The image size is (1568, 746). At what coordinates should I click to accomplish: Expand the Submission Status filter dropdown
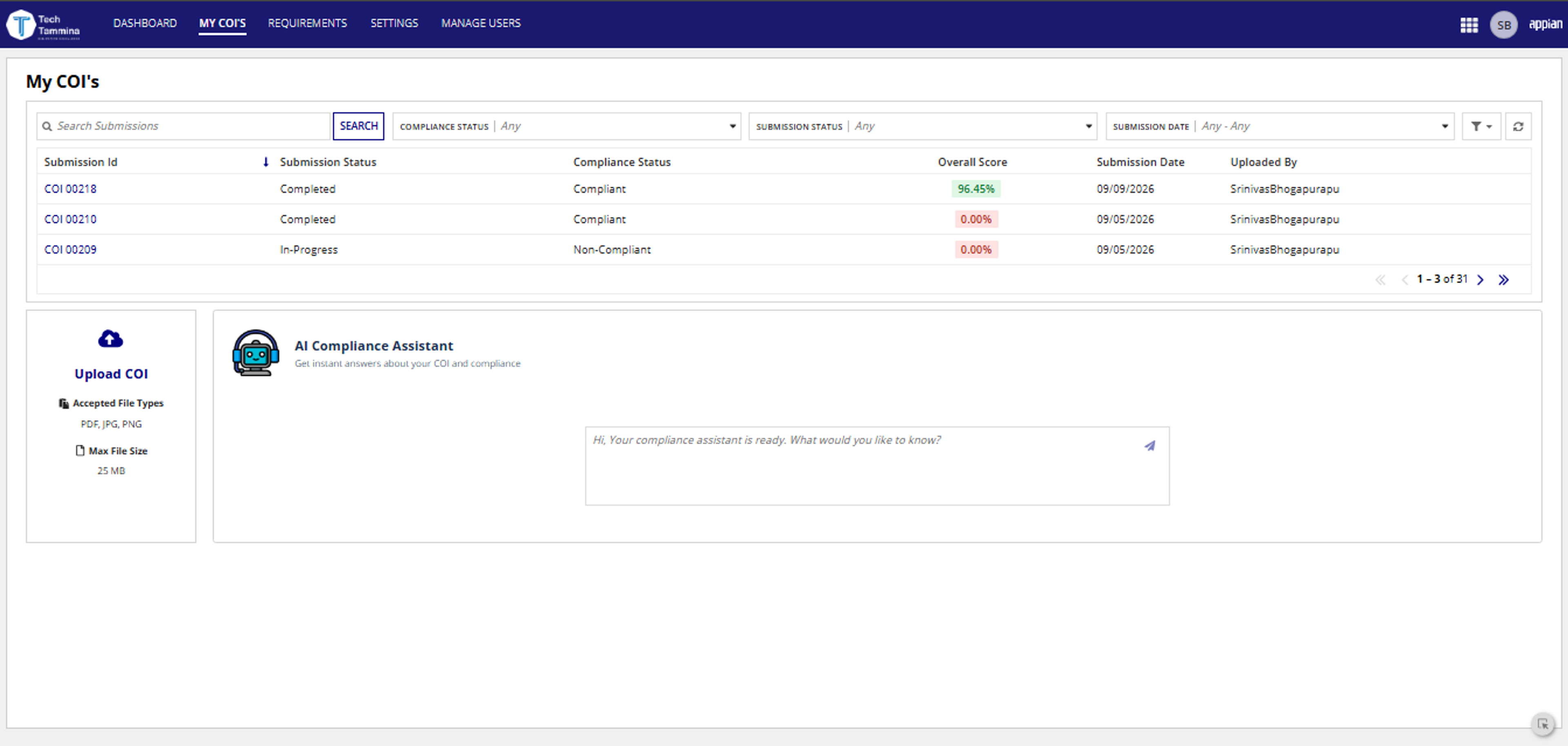(x=923, y=127)
